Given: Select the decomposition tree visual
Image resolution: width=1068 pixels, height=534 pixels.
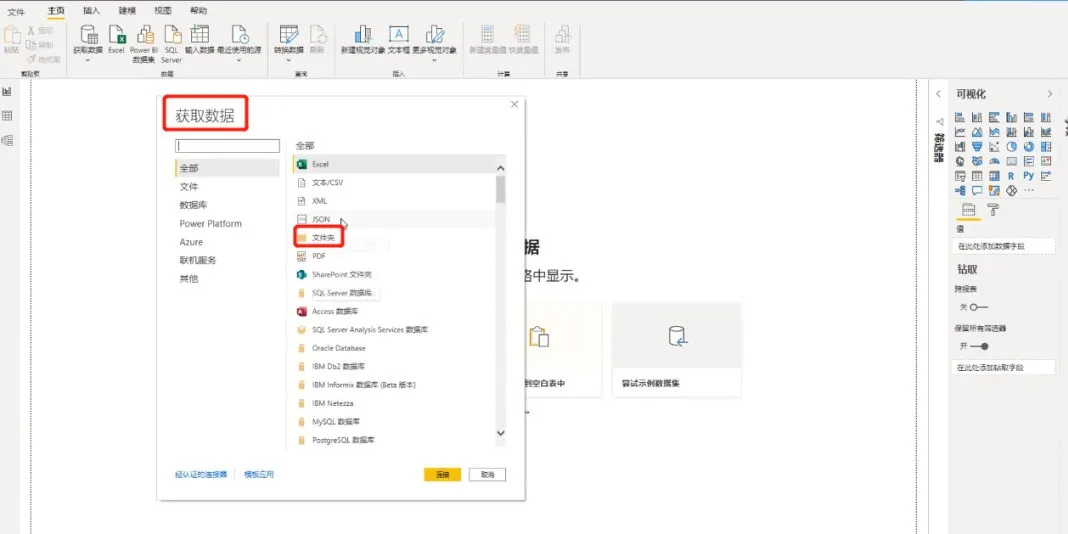Looking at the screenshot, I should [960, 191].
